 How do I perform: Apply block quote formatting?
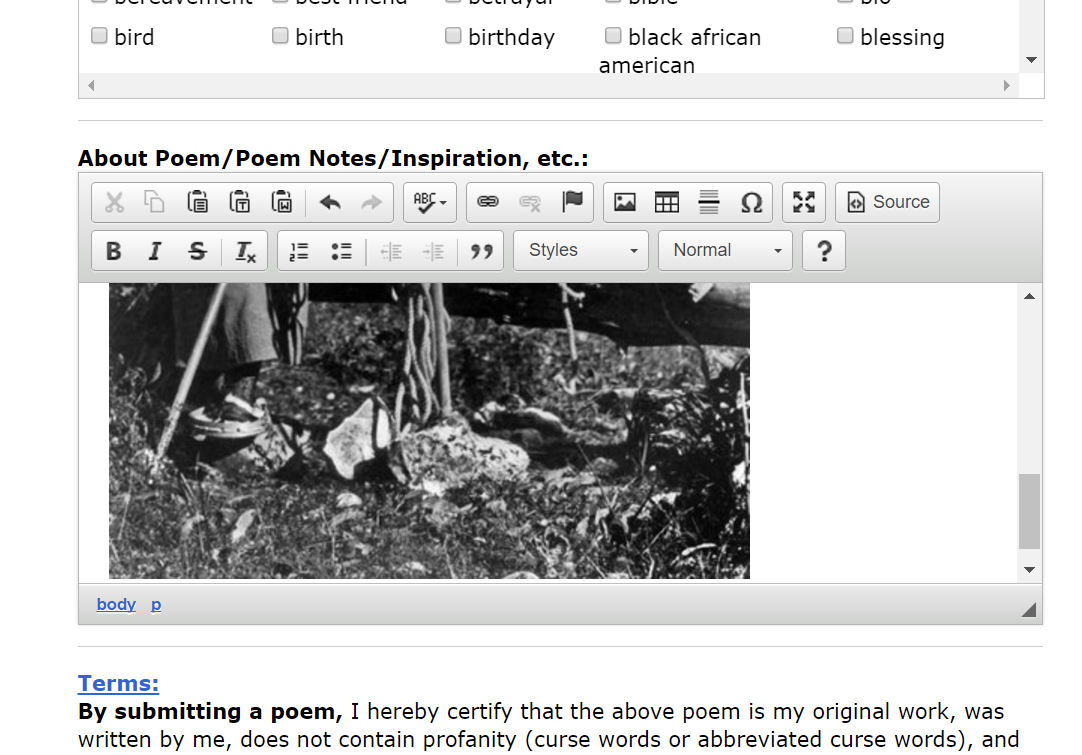(482, 251)
